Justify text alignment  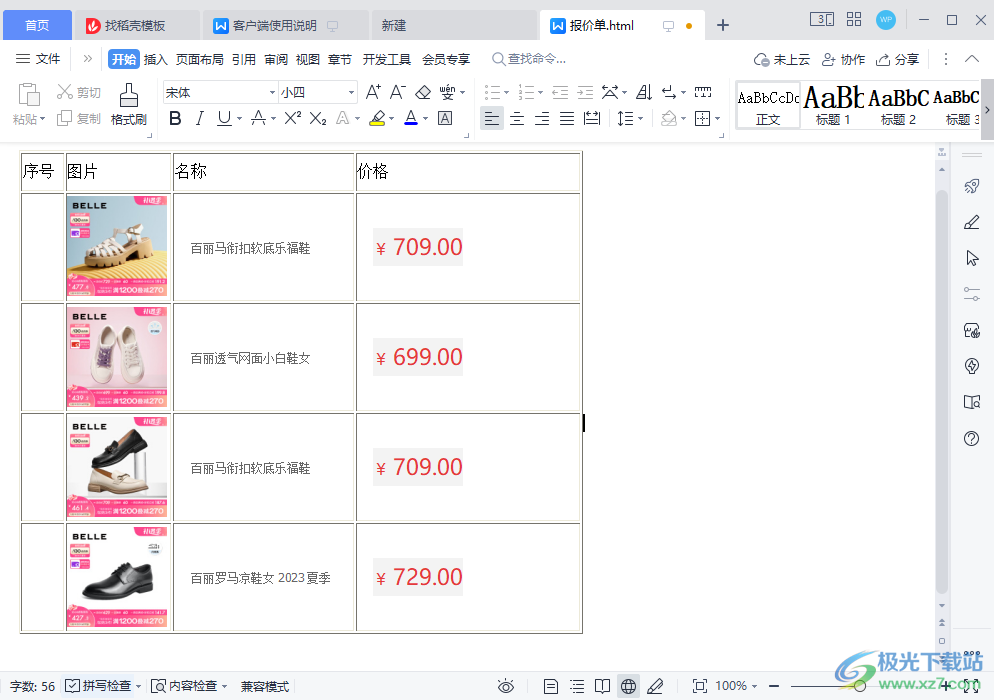[x=567, y=119]
